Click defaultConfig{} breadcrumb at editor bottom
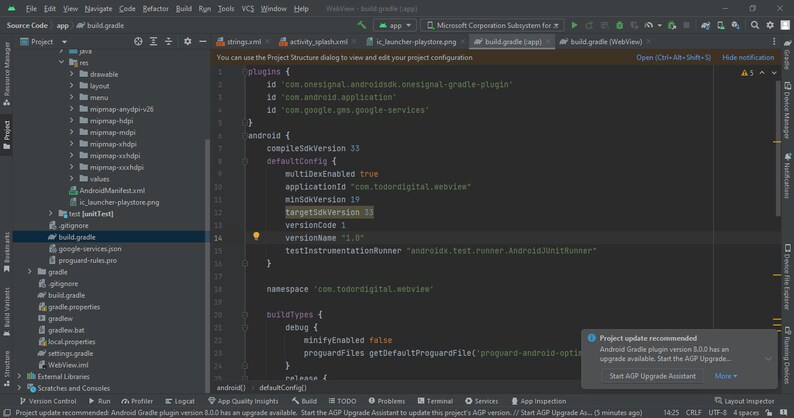Image resolution: width=794 pixels, height=418 pixels. [x=283, y=388]
